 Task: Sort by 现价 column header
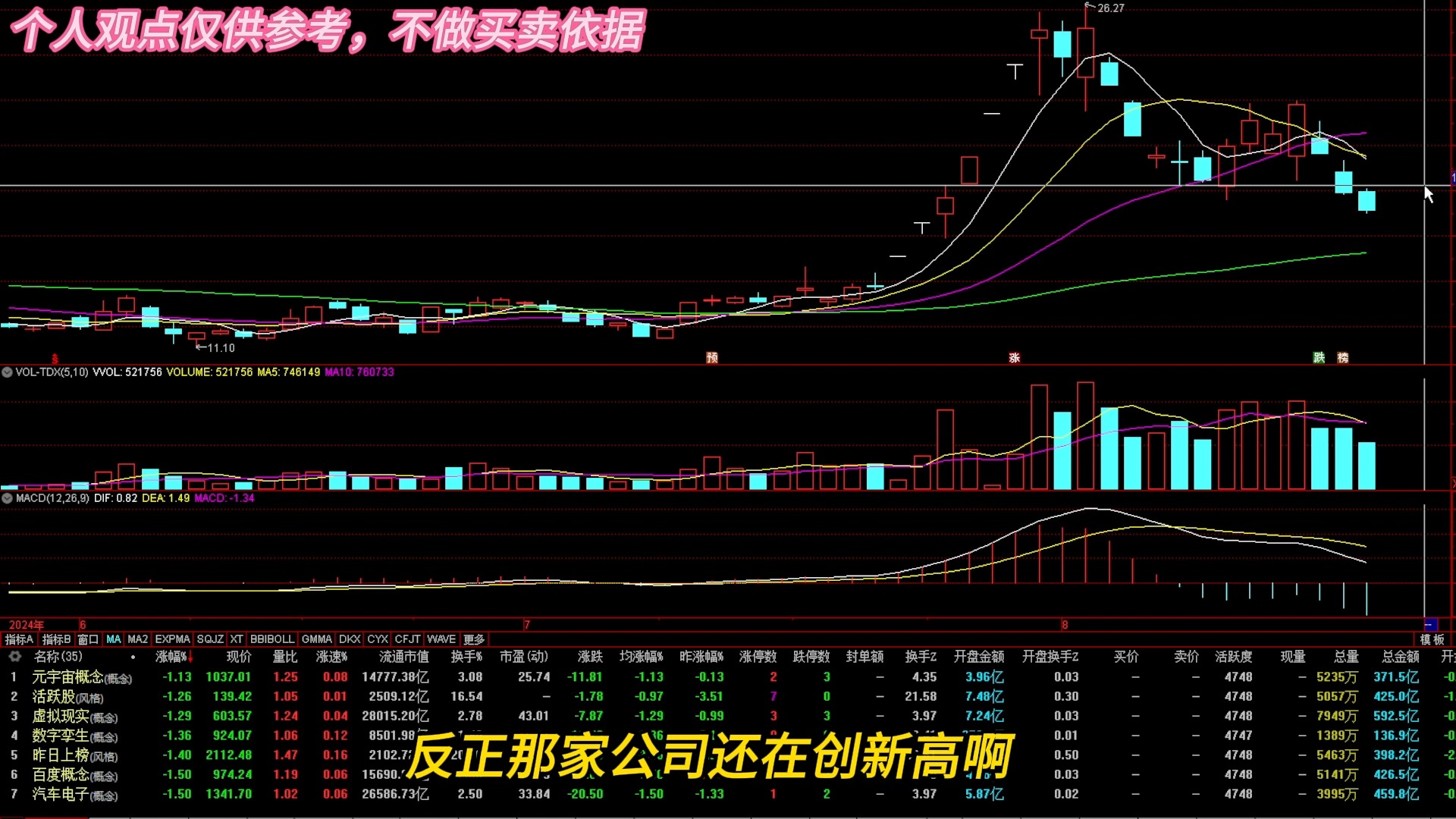pyautogui.click(x=238, y=657)
